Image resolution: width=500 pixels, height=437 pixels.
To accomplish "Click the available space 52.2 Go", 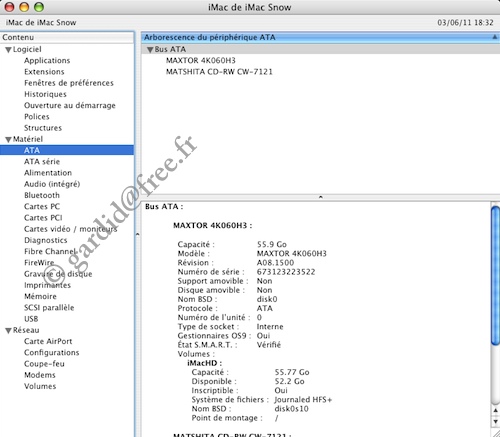I will click(x=289, y=381).
